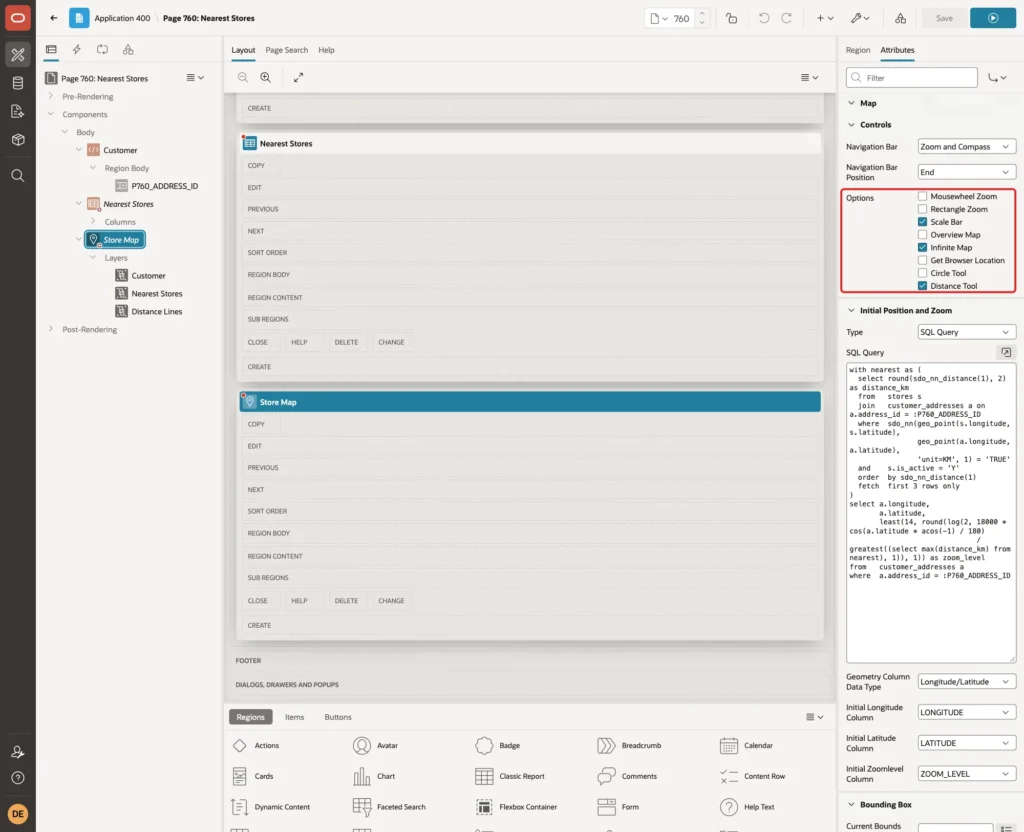1024x832 pixels.
Task: Expand the layout pane to full size
Action: pos(298,77)
